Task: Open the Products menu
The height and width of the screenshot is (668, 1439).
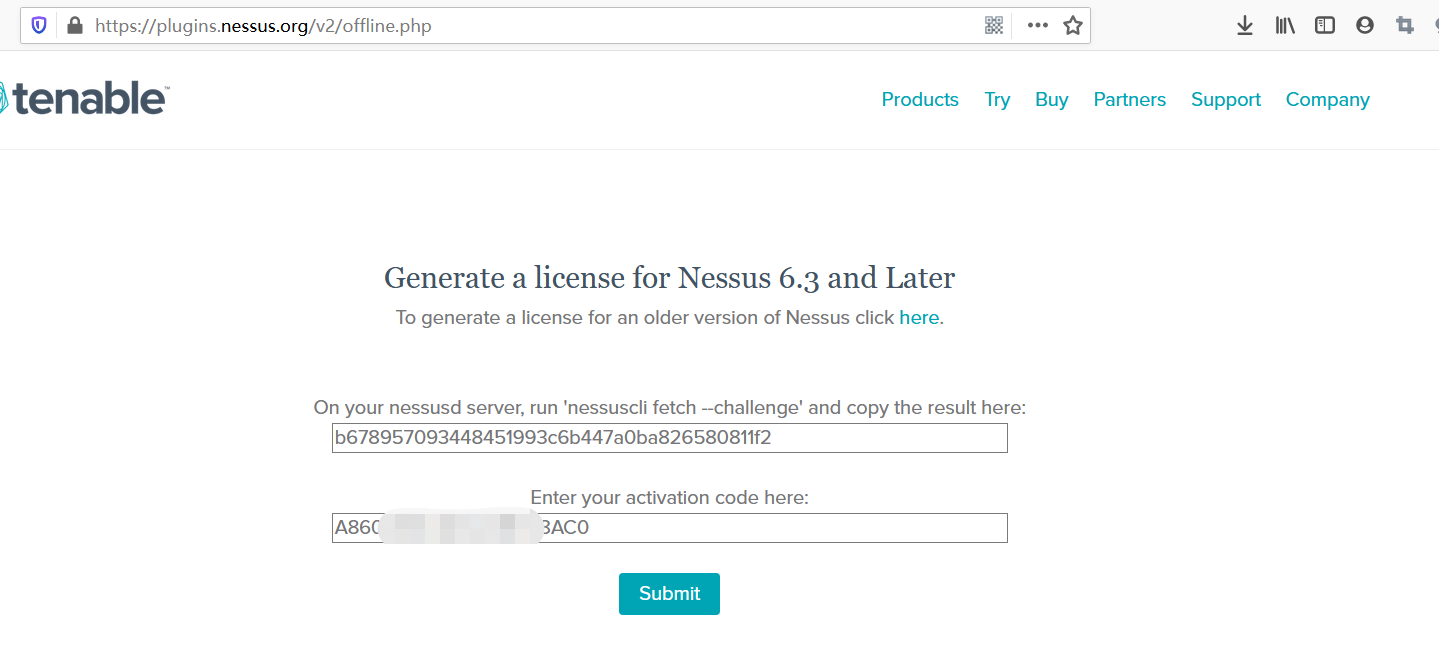Action: point(920,99)
